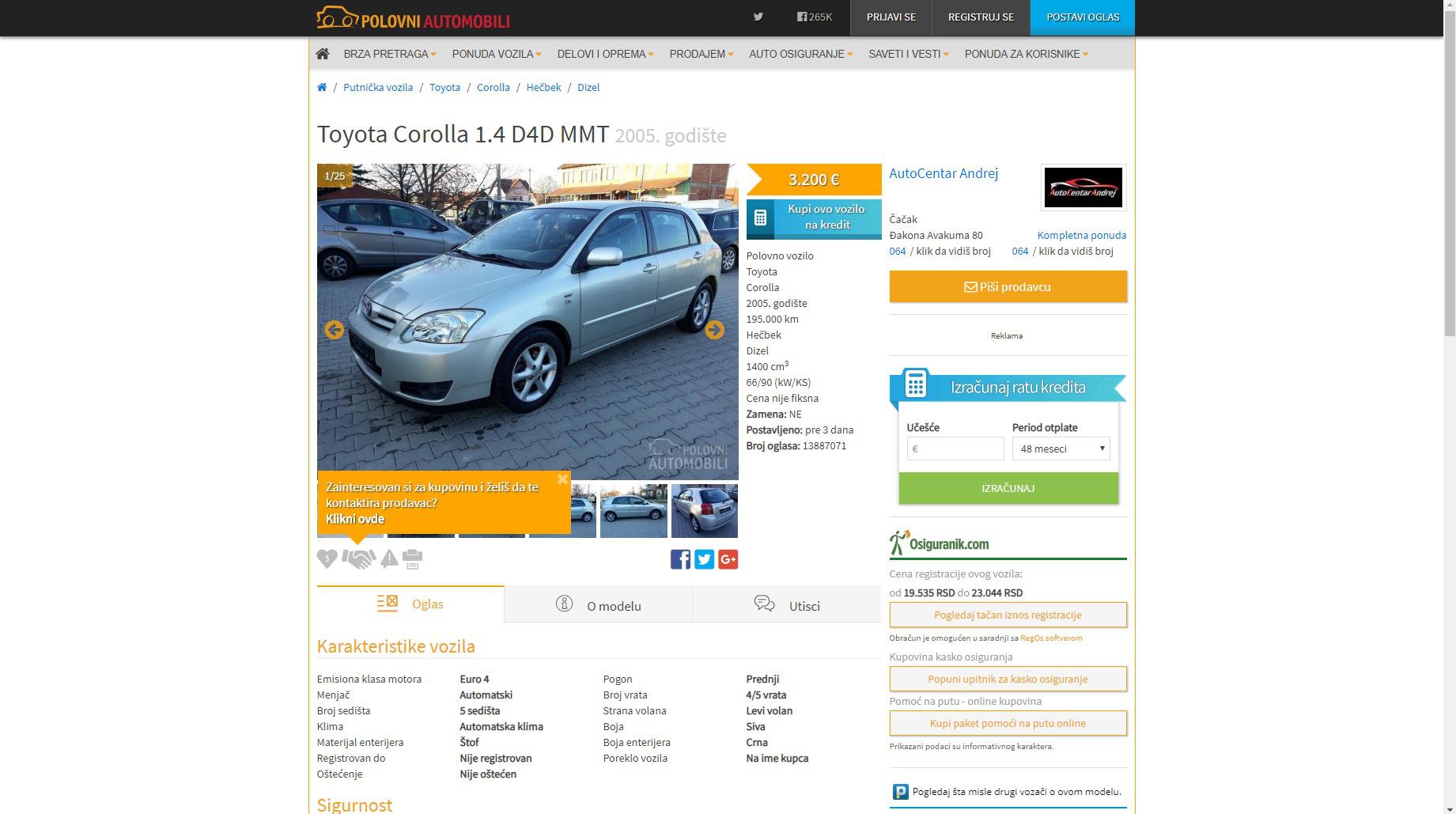Switch to the O modelu tab

(x=598, y=605)
